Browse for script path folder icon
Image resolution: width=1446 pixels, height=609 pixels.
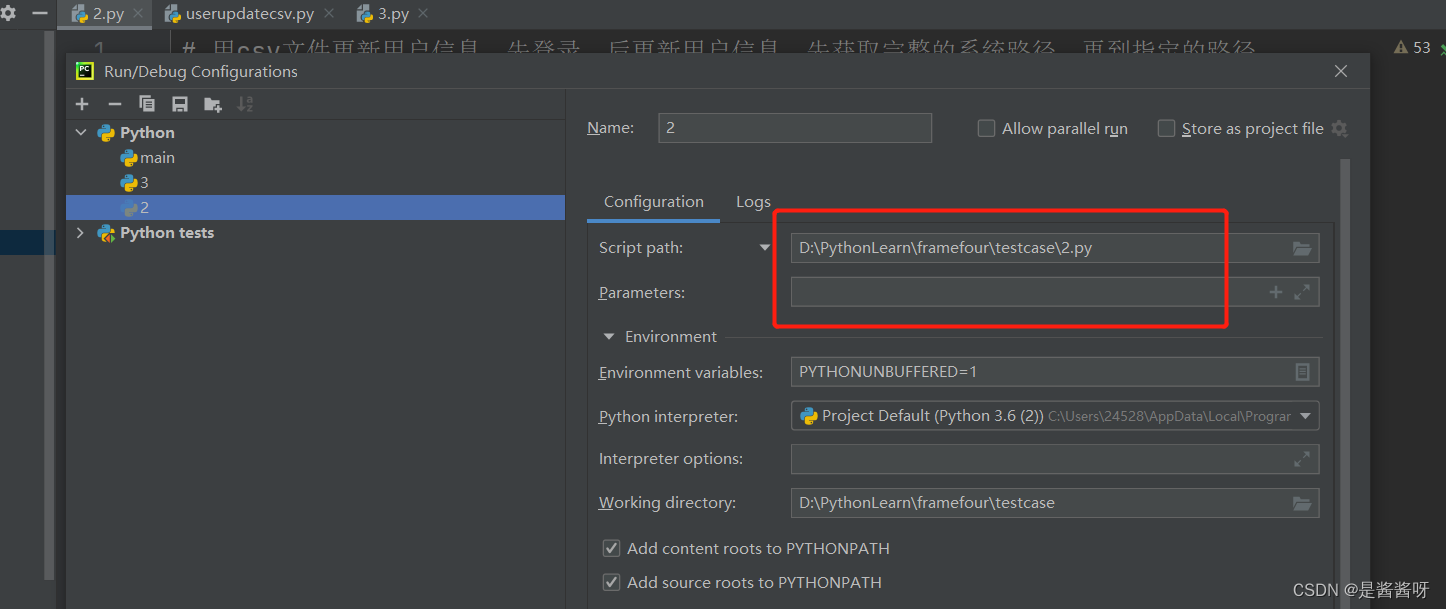pos(1301,248)
